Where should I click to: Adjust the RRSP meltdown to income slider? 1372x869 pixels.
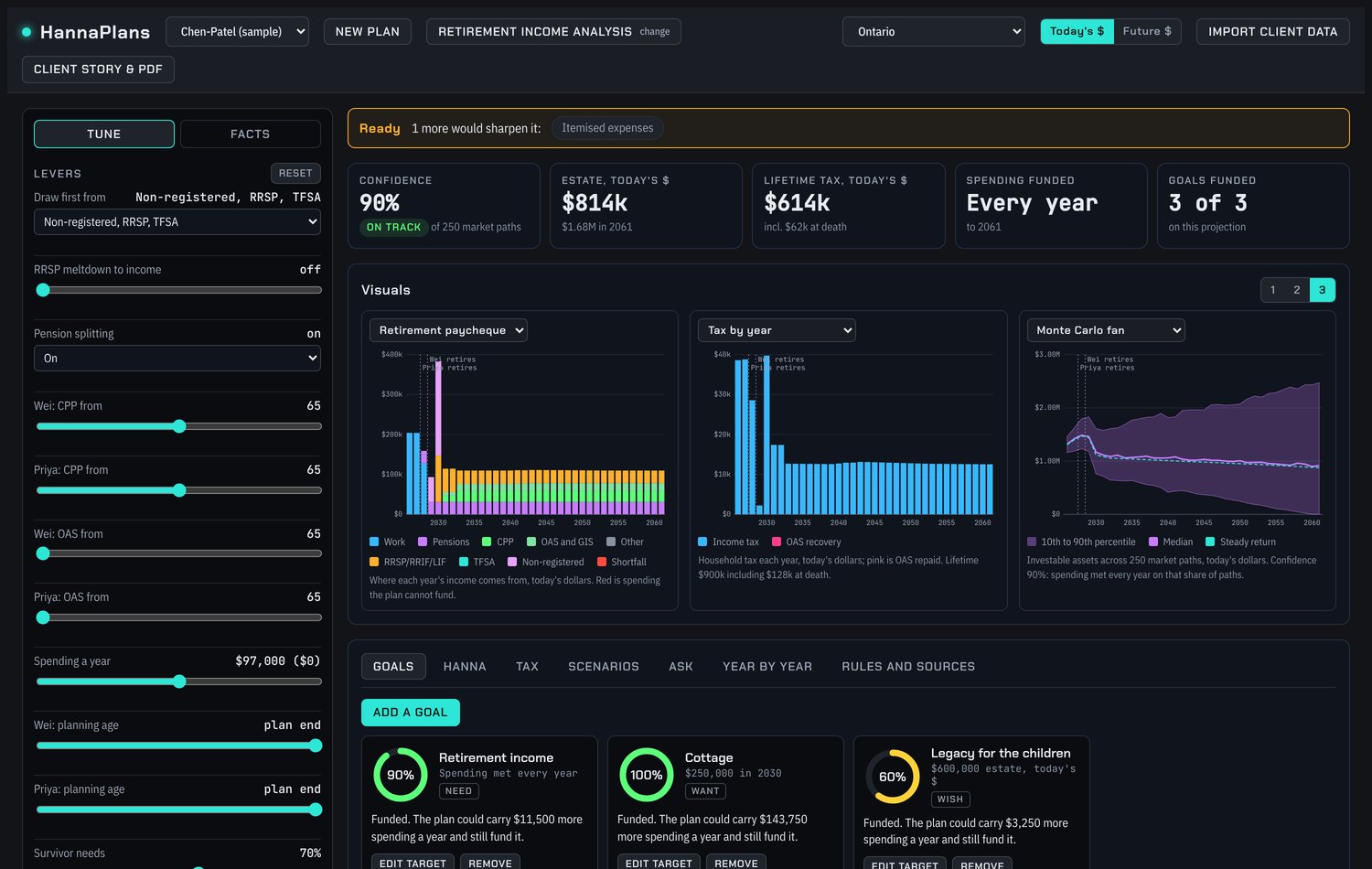(177, 290)
